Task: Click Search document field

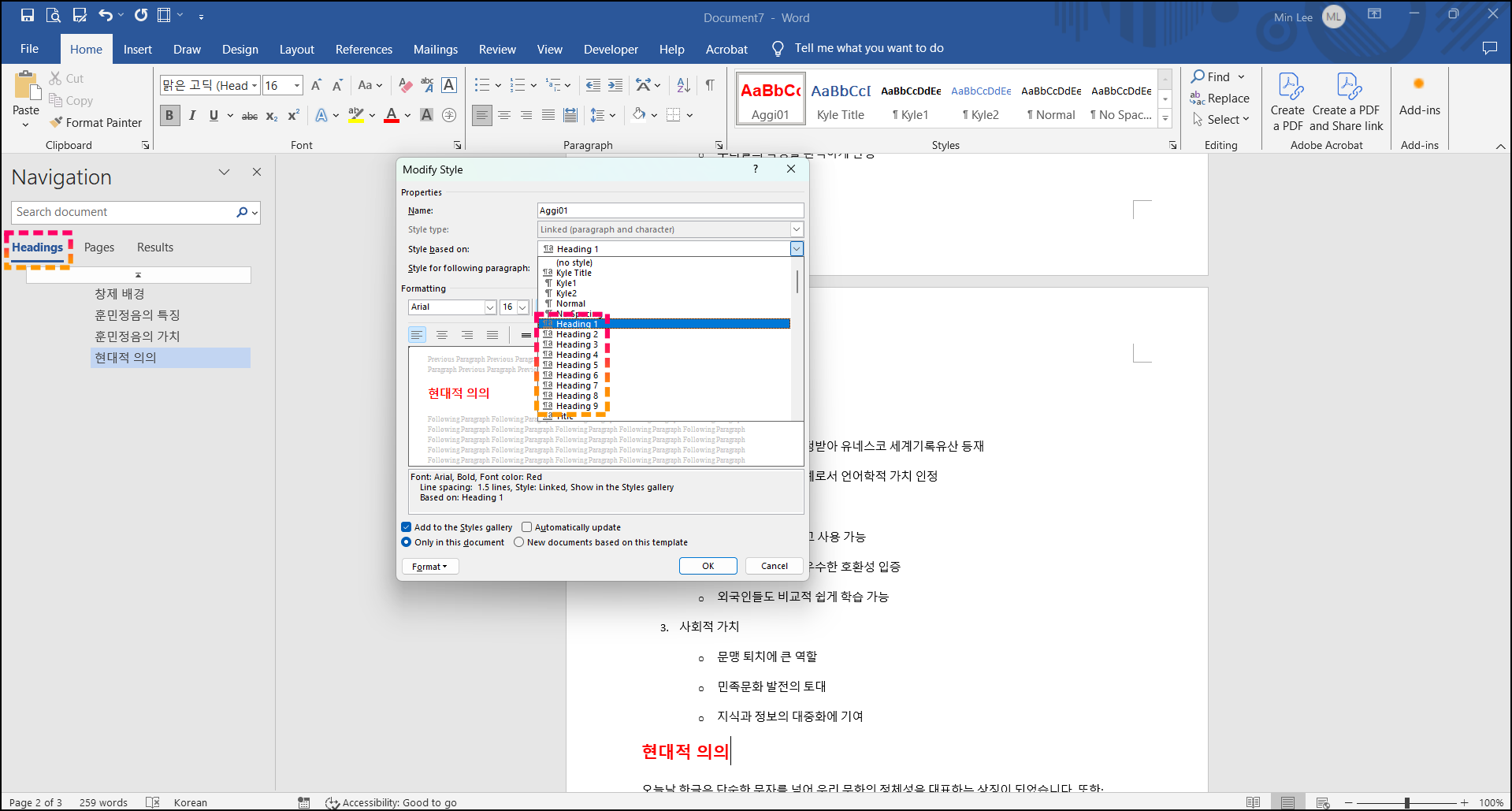Action: (123, 213)
